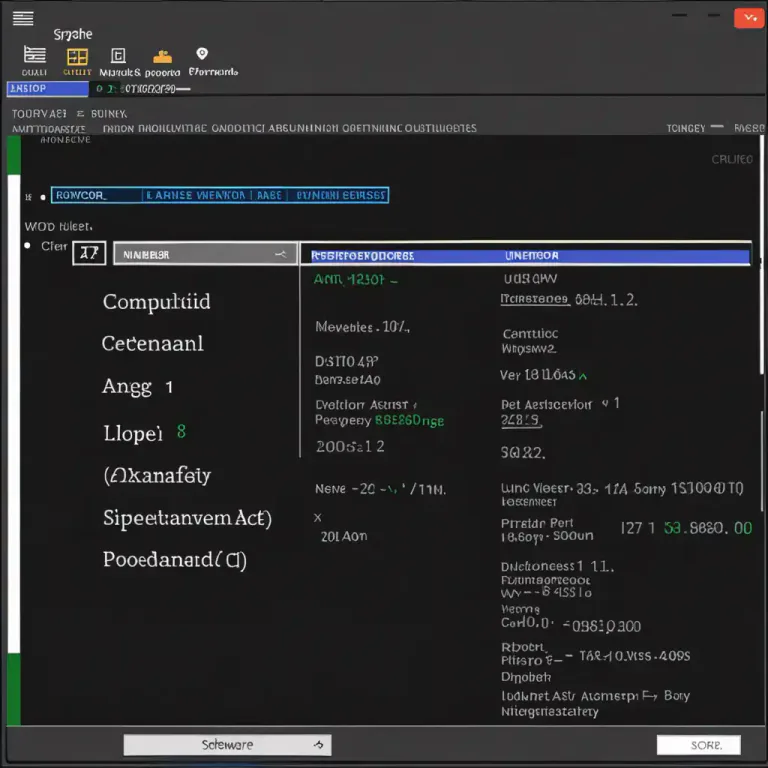Screen dimensions: 768x768
Task: Select the AMTTTOARSTAE column header
Action: [48, 129]
